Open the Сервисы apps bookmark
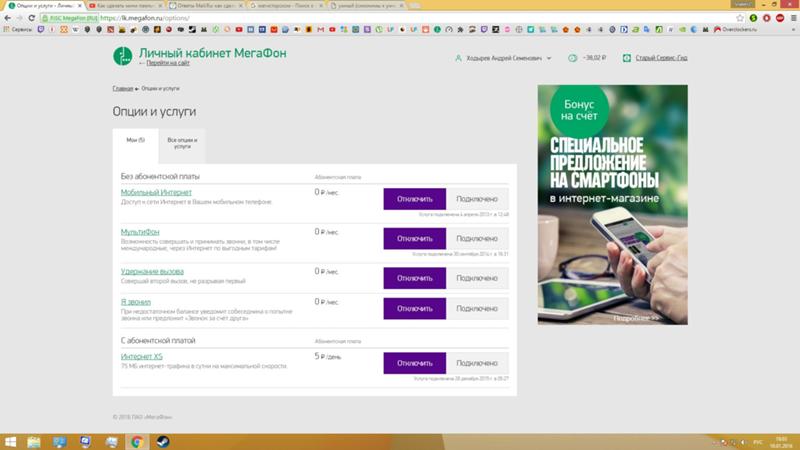The height and width of the screenshot is (450, 800). (x=18, y=30)
